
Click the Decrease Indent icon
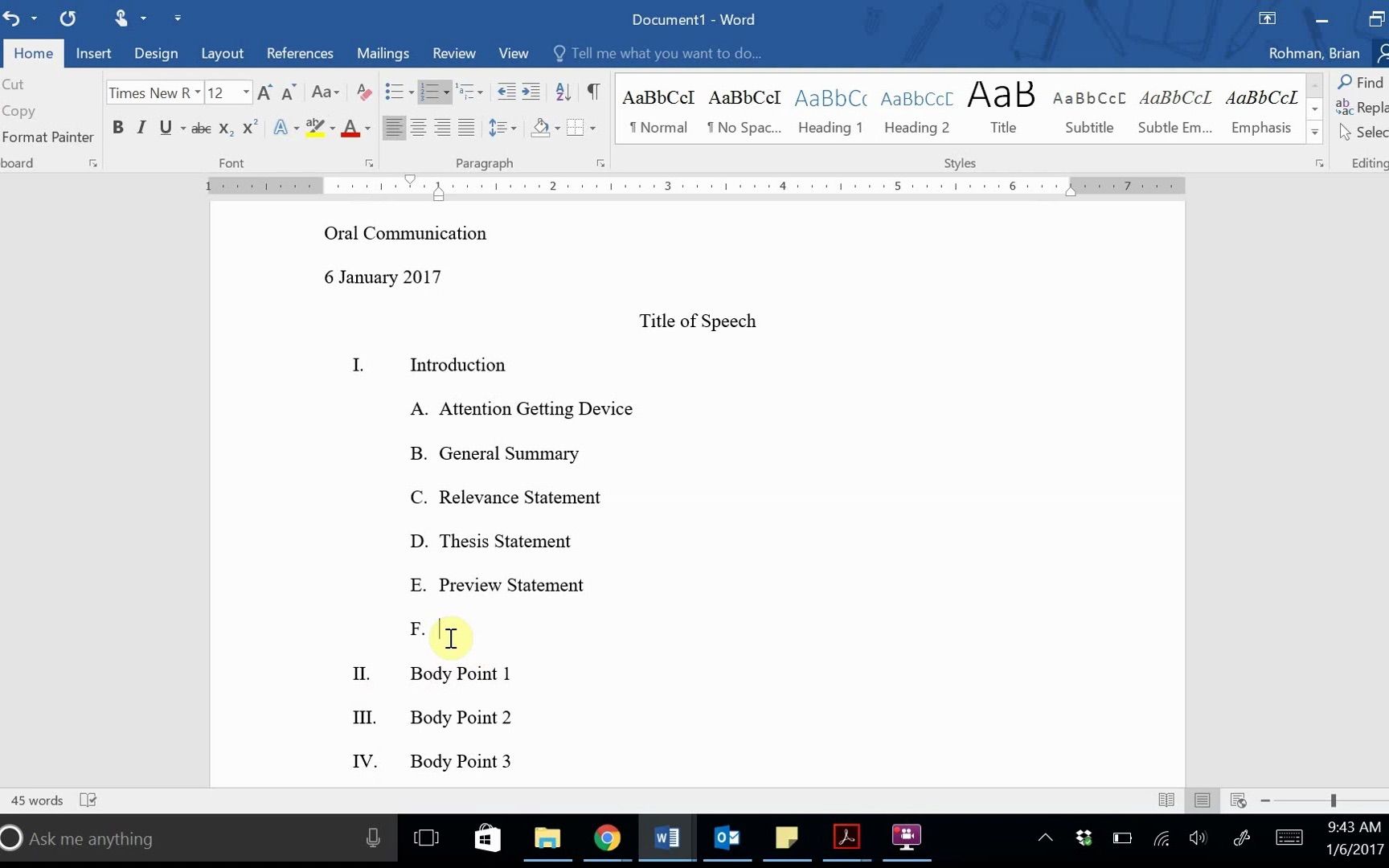(x=506, y=92)
